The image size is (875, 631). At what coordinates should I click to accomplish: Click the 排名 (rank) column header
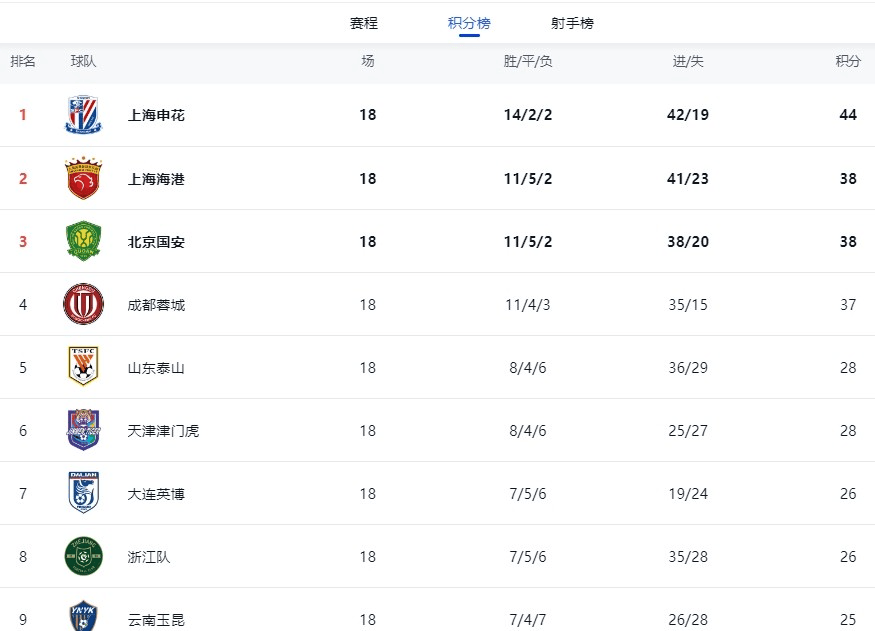click(x=23, y=61)
